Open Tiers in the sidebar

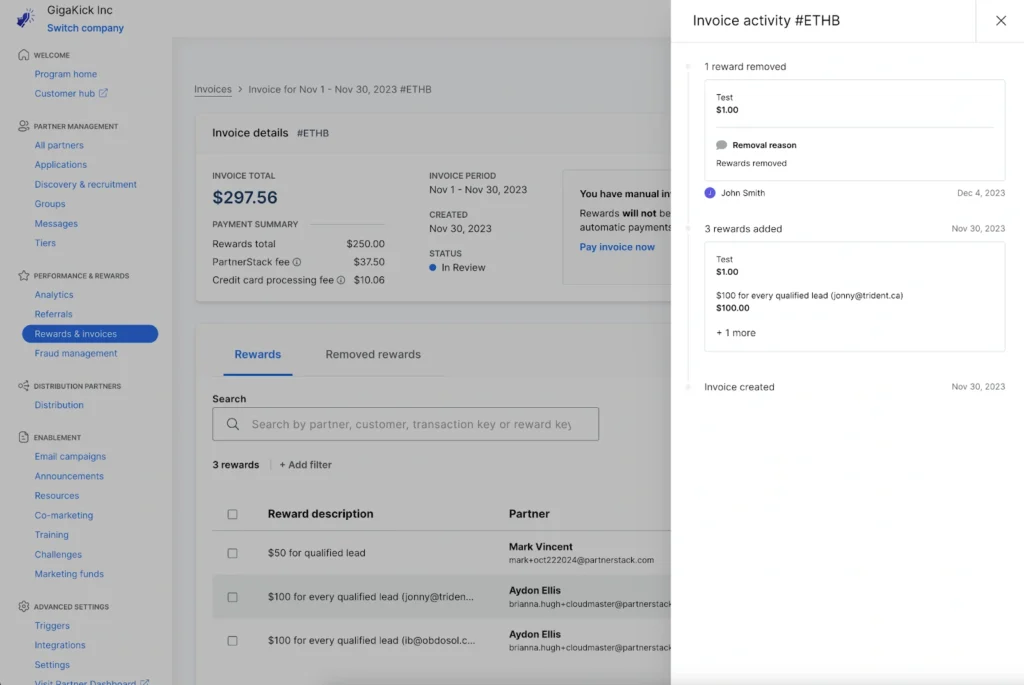[45, 242]
